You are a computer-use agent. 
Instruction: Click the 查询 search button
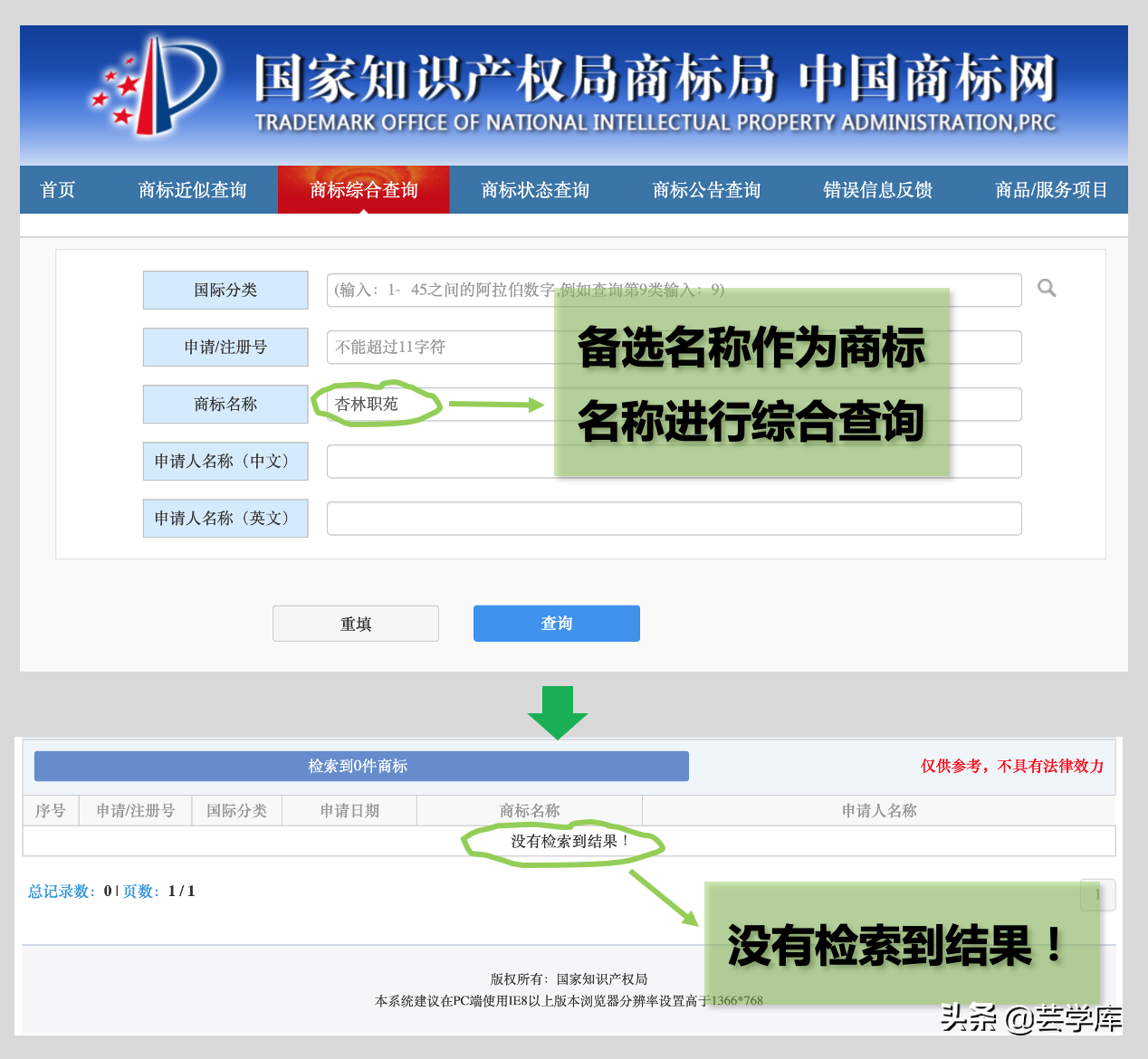pyautogui.click(x=556, y=623)
